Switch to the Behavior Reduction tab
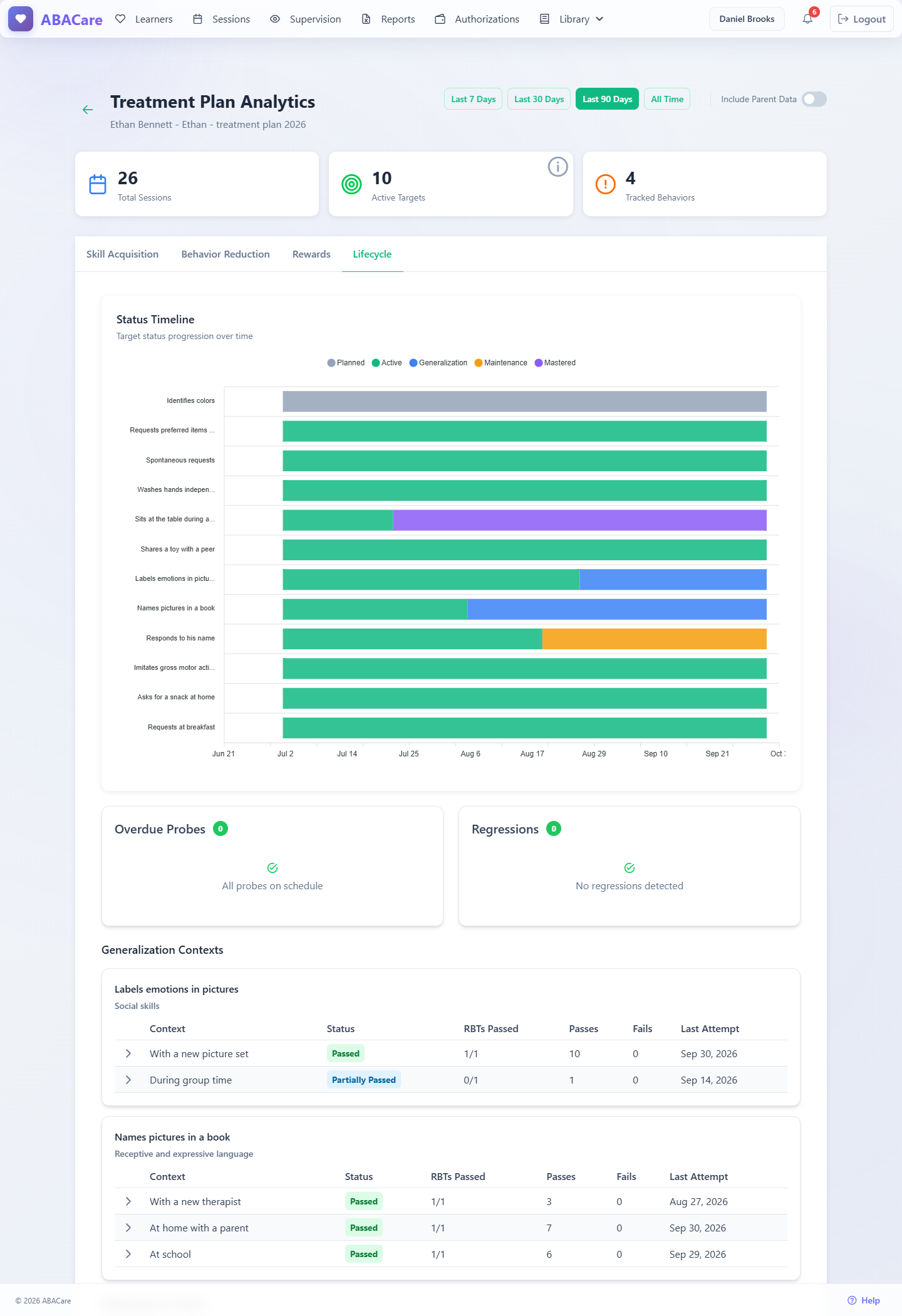The image size is (902, 1316). tap(225, 254)
